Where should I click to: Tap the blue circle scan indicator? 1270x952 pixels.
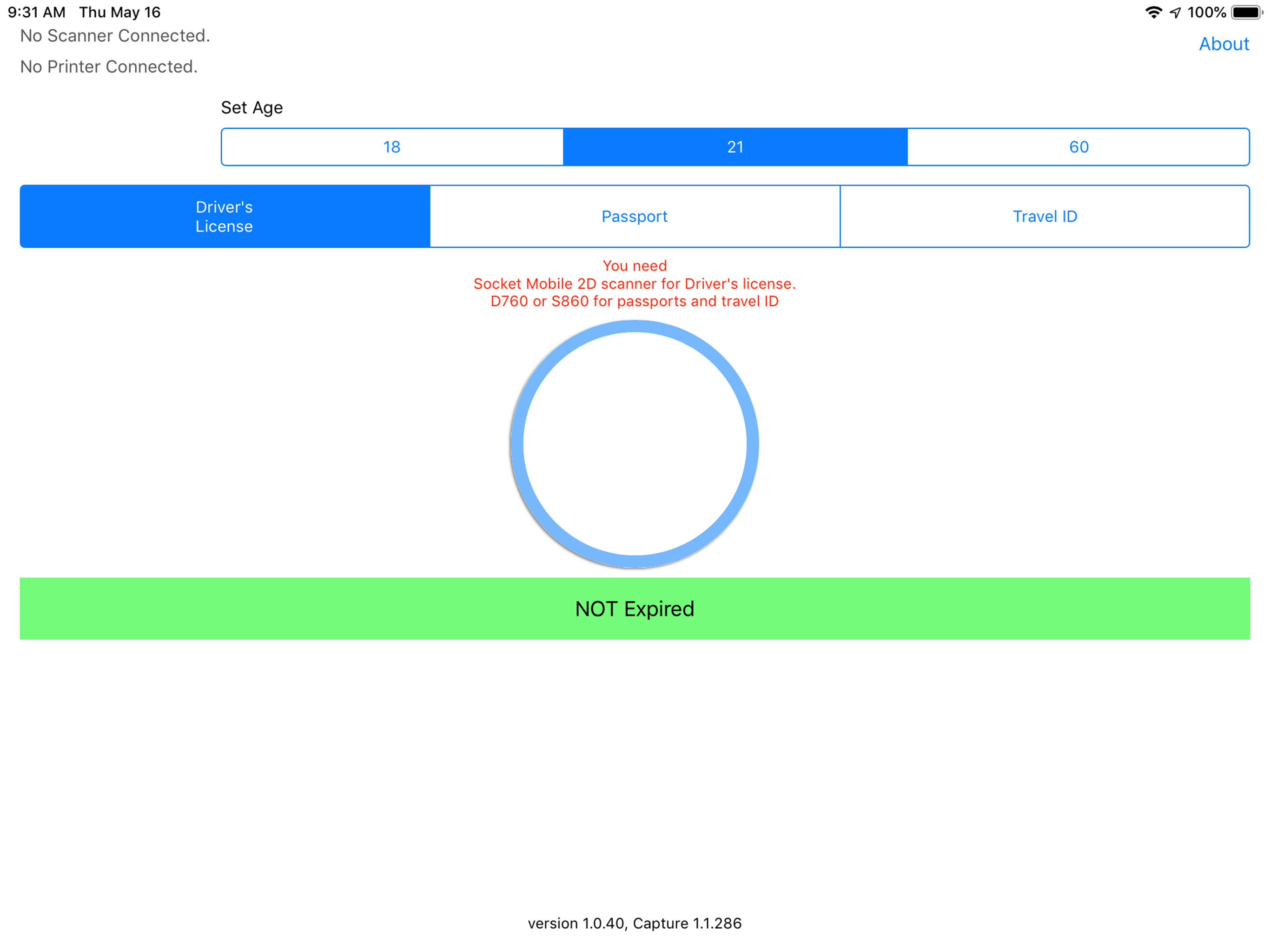635,444
